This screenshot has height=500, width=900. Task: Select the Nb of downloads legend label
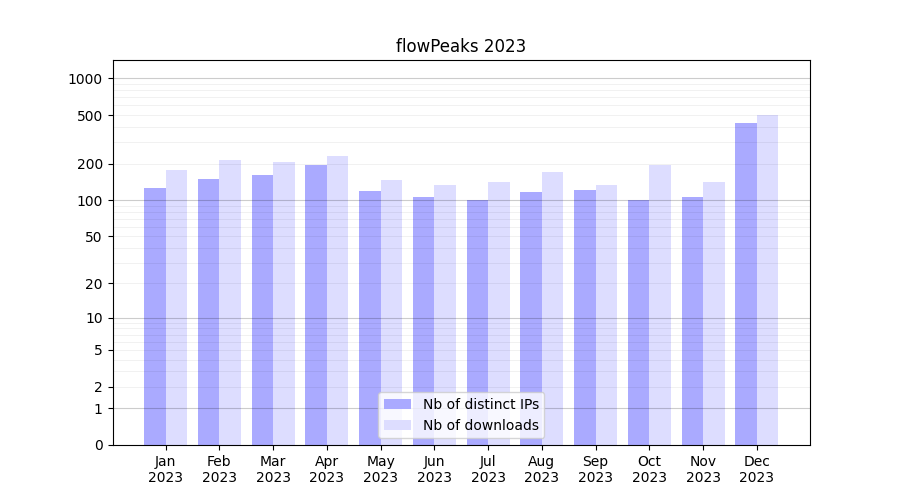coord(480,425)
